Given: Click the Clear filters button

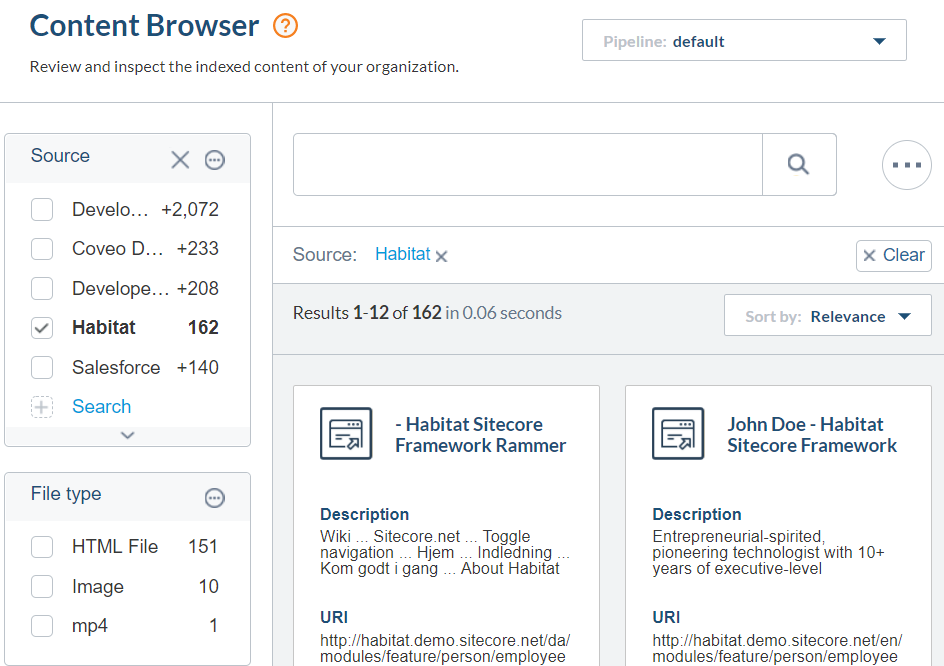Looking at the screenshot, I should coord(893,255).
